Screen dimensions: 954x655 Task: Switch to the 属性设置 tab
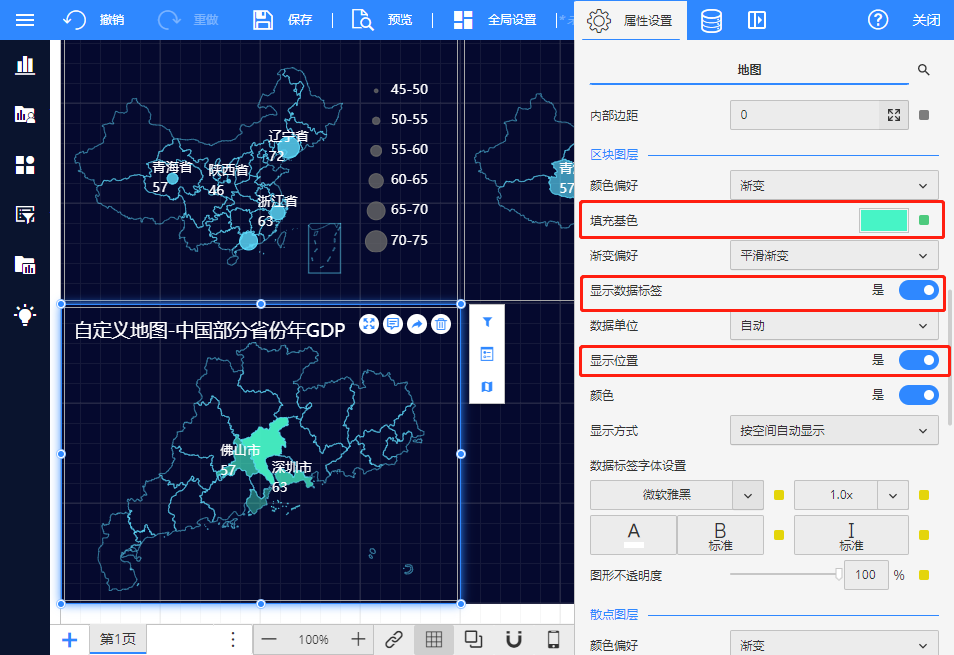[629, 20]
